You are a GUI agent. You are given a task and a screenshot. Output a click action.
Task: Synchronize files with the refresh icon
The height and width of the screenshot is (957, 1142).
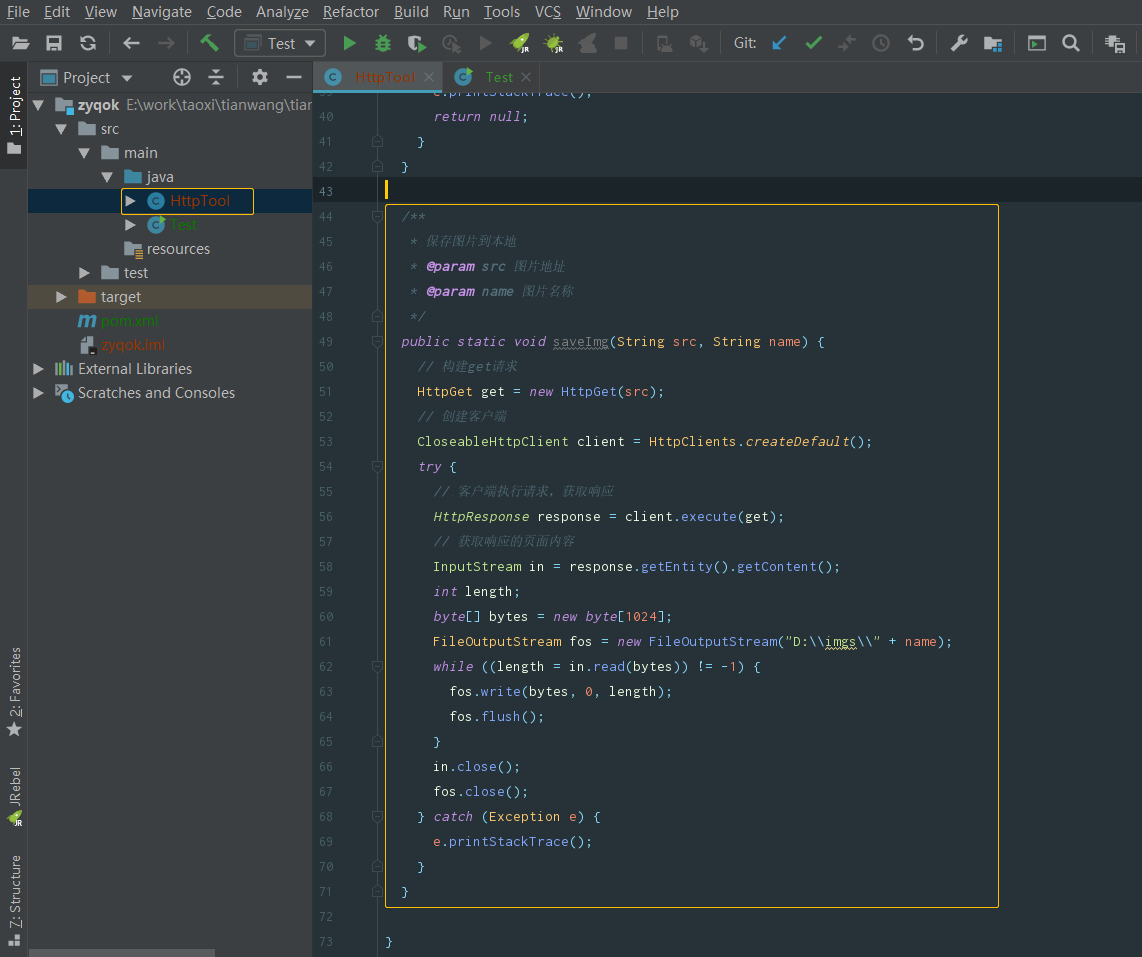pyautogui.click(x=88, y=43)
